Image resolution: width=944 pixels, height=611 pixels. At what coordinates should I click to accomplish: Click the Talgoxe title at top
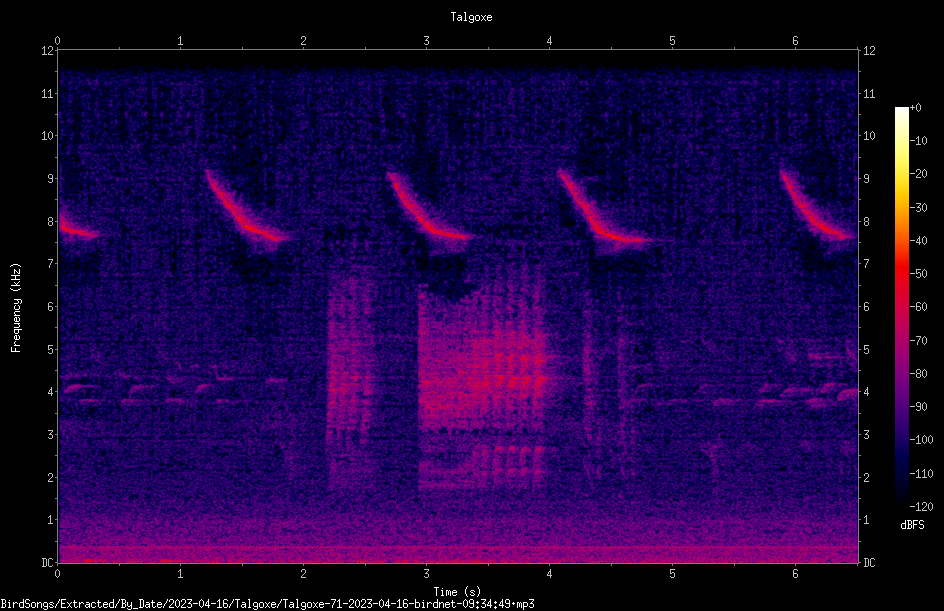(x=471, y=17)
